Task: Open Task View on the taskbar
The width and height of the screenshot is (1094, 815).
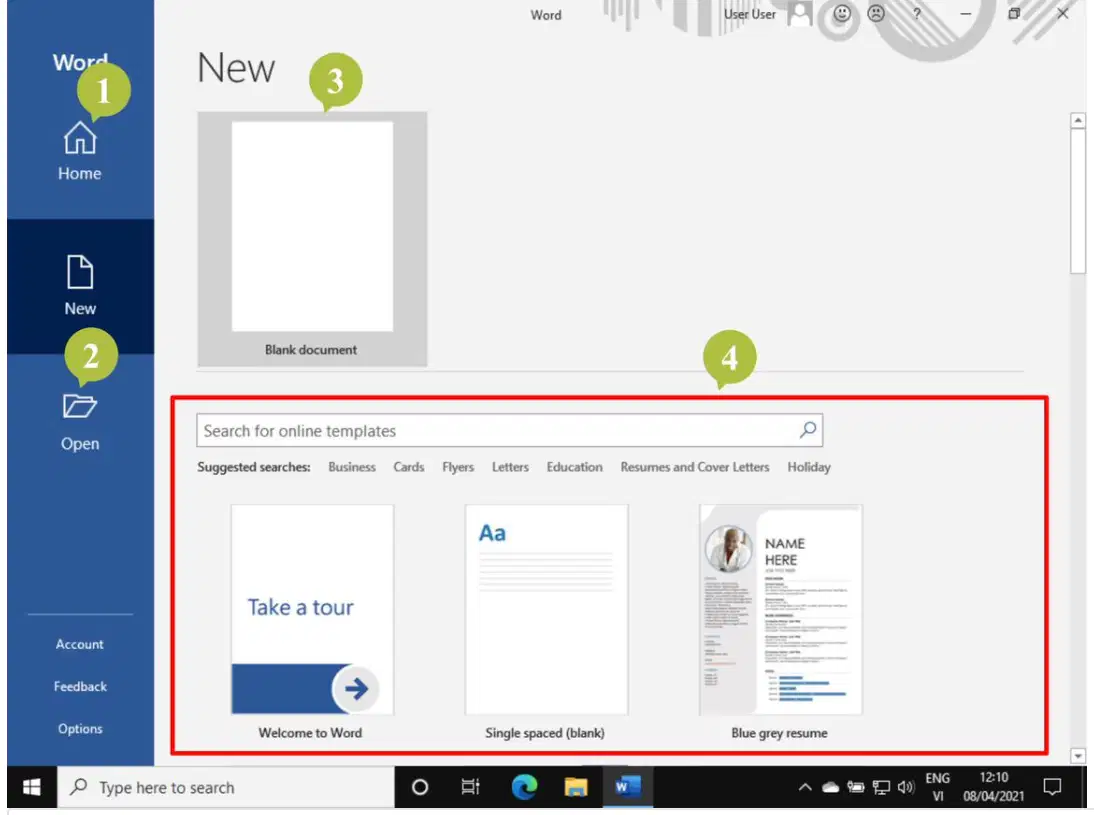Action: 470,787
